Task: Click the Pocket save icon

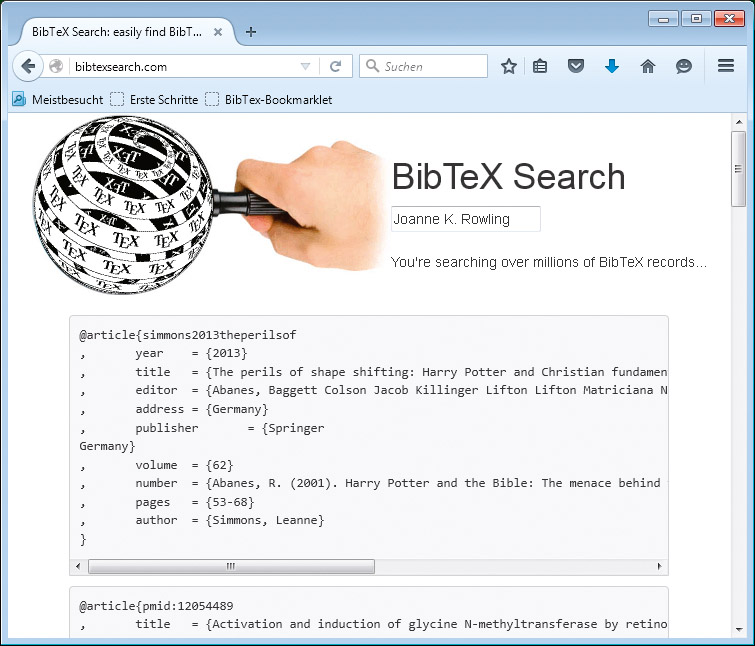Action: click(576, 67)
